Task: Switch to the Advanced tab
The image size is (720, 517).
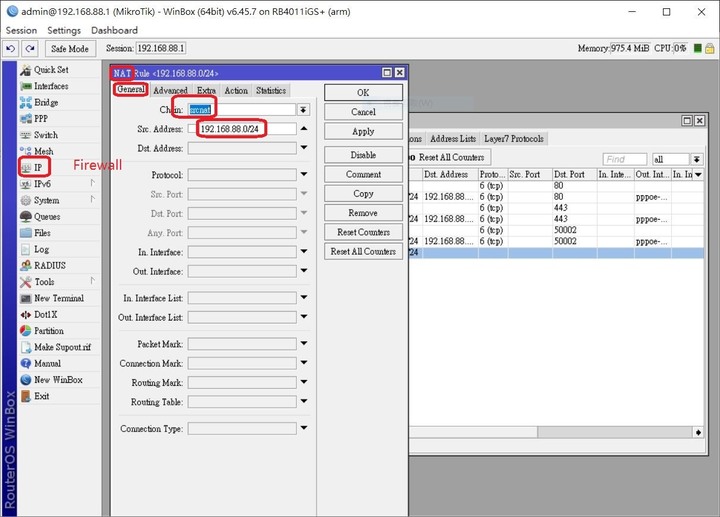Action: click(x=170, y=90)
